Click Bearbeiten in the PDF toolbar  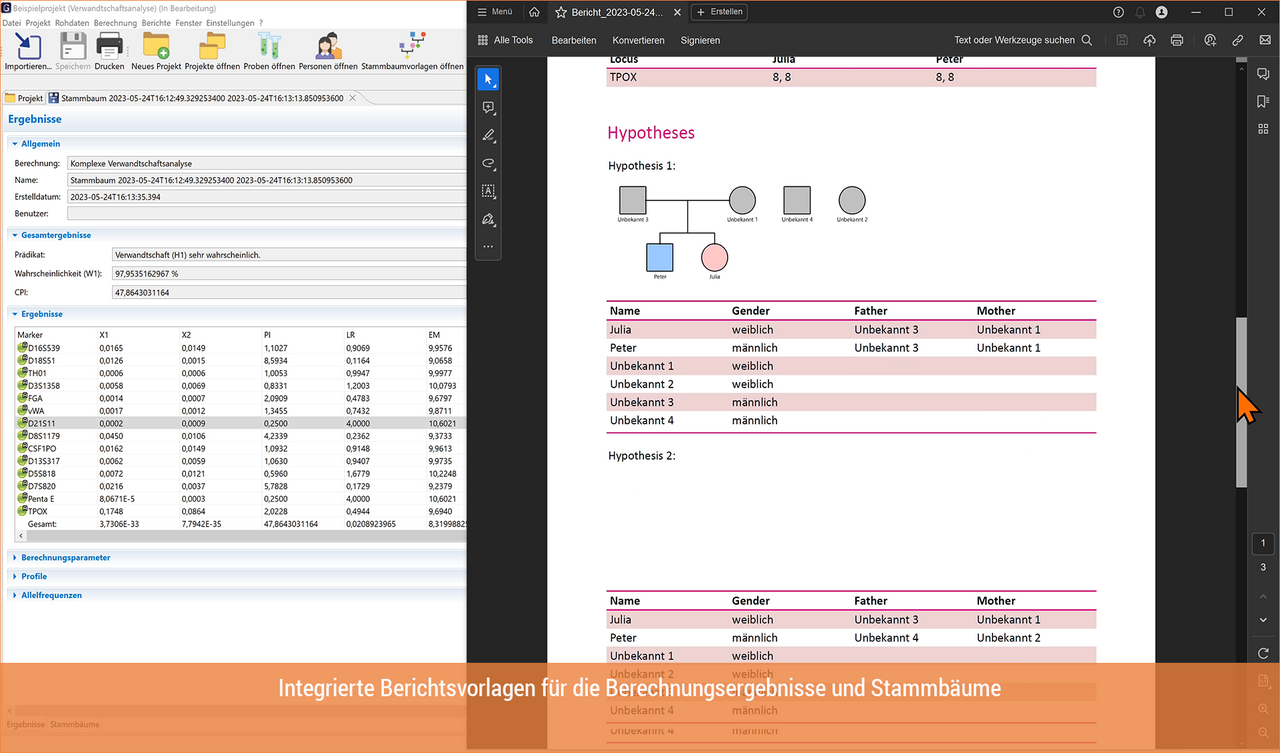[574, 40]
